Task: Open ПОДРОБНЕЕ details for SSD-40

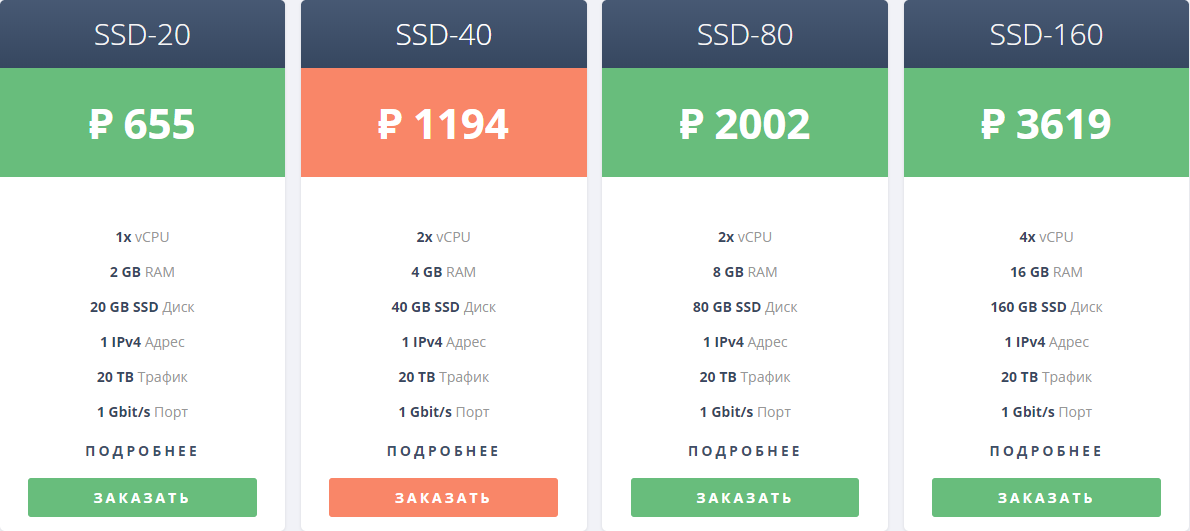Action: click(x=443, y=451)
